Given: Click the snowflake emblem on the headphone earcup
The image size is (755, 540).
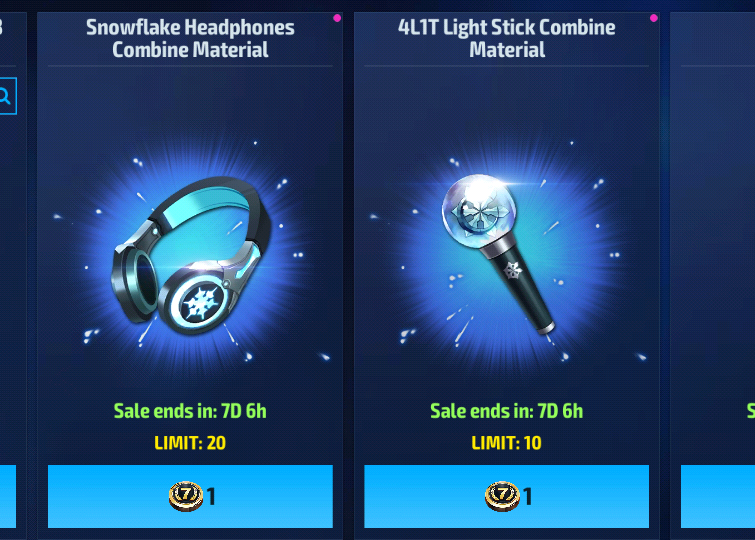Looking at the screenshot, I should point(200,305).
